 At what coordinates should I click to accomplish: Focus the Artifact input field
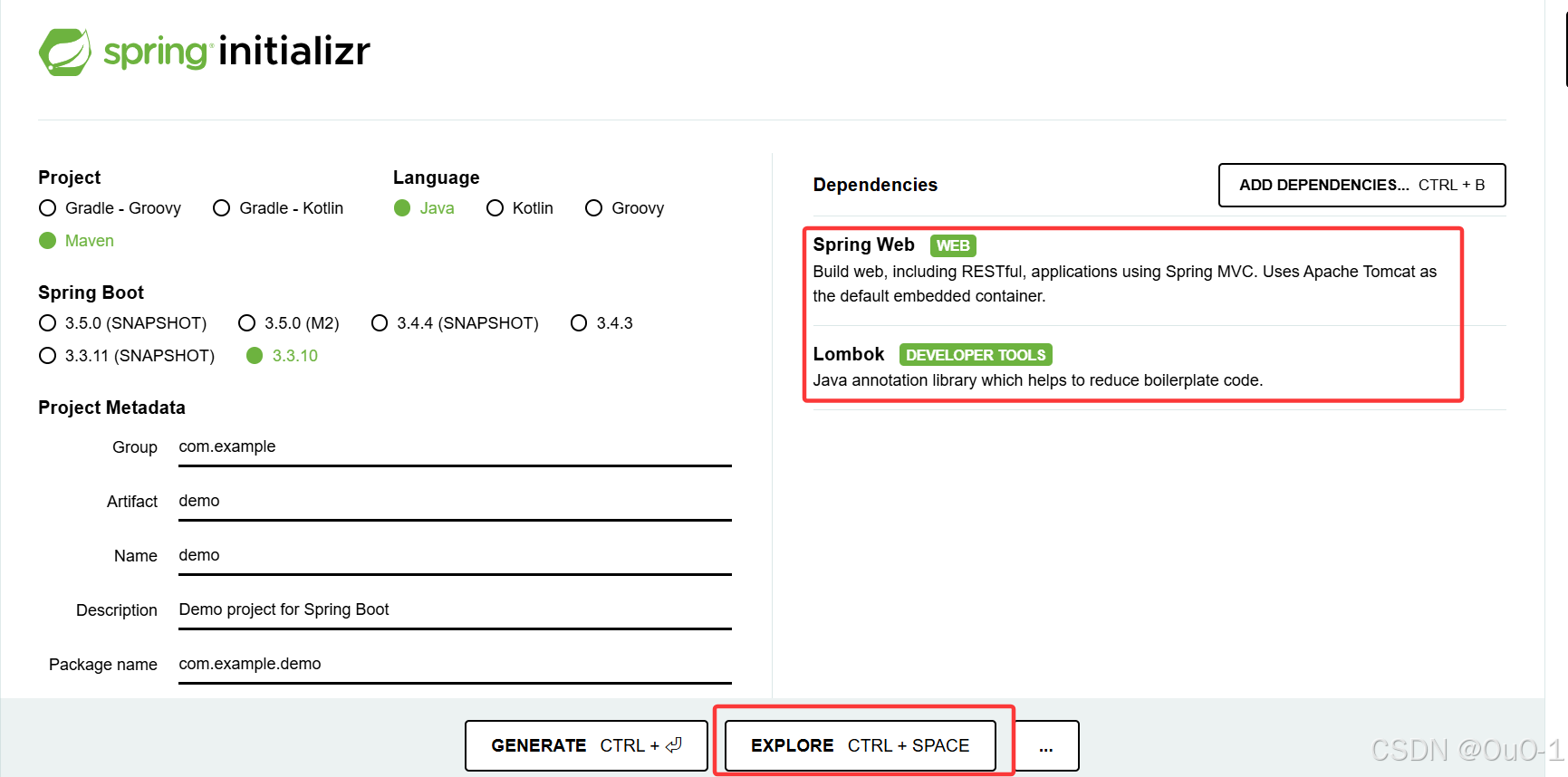(455, 502)
